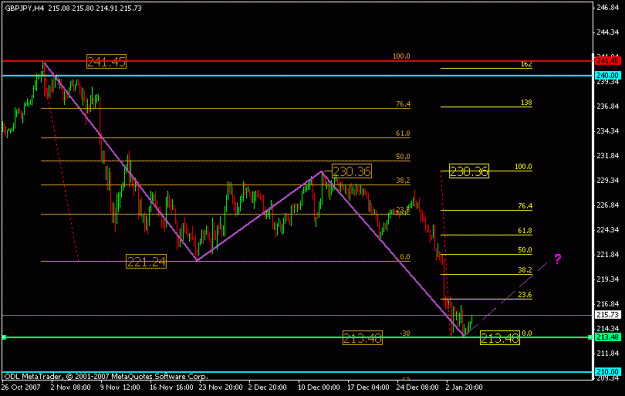Select the green line's left end handle
This screenshot has height=396, width=625.
click(x=4, y=337)
